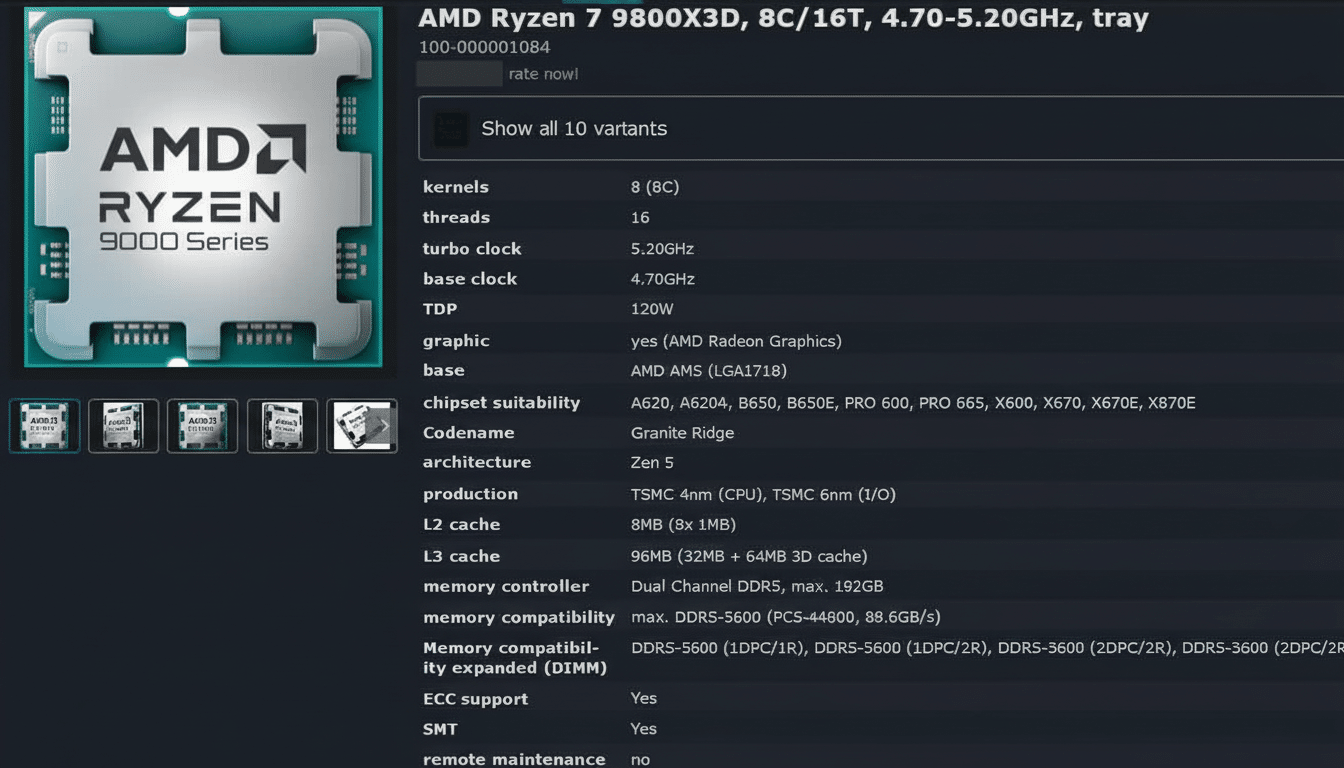1344x768 pixels.
Task: Select the first AMD Ryzen CPU thumbnail
Action: click(44, 425)
